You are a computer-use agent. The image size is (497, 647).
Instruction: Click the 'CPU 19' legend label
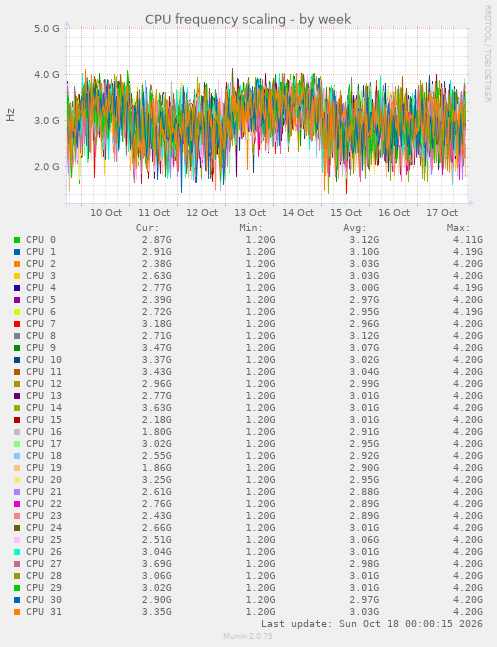[x=44, y=468]
